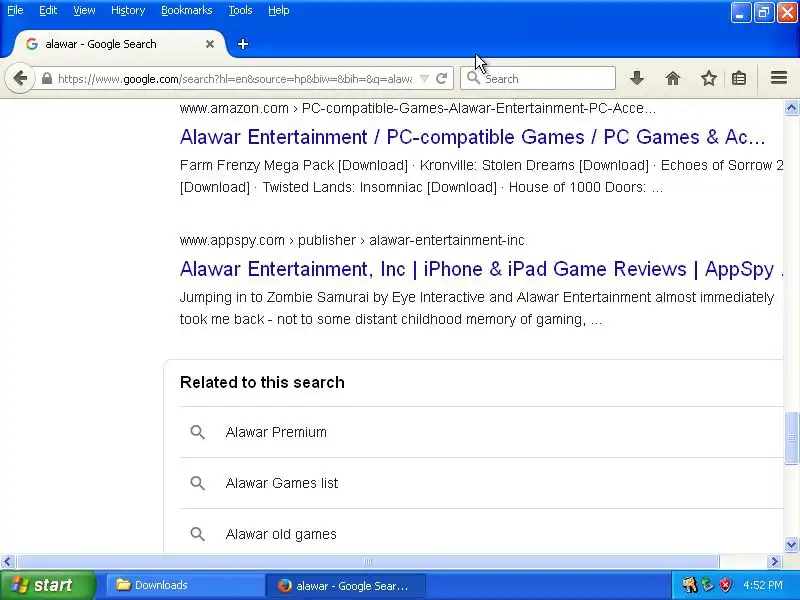Close the alawar Google Search tab
Image resolution: width=800 pixels, height=600 pixels.
click(210, 44)
